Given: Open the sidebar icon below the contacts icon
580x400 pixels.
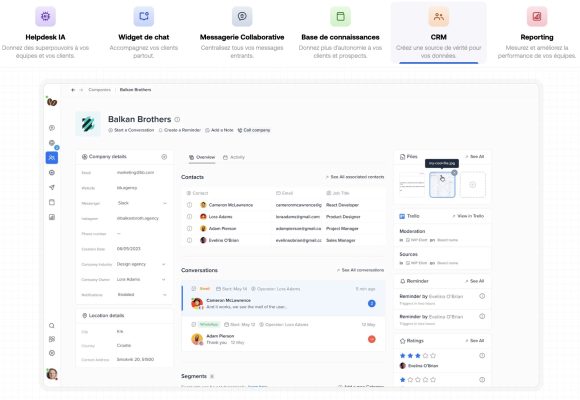Looking at the screenshot, I should tap(52, 172).
